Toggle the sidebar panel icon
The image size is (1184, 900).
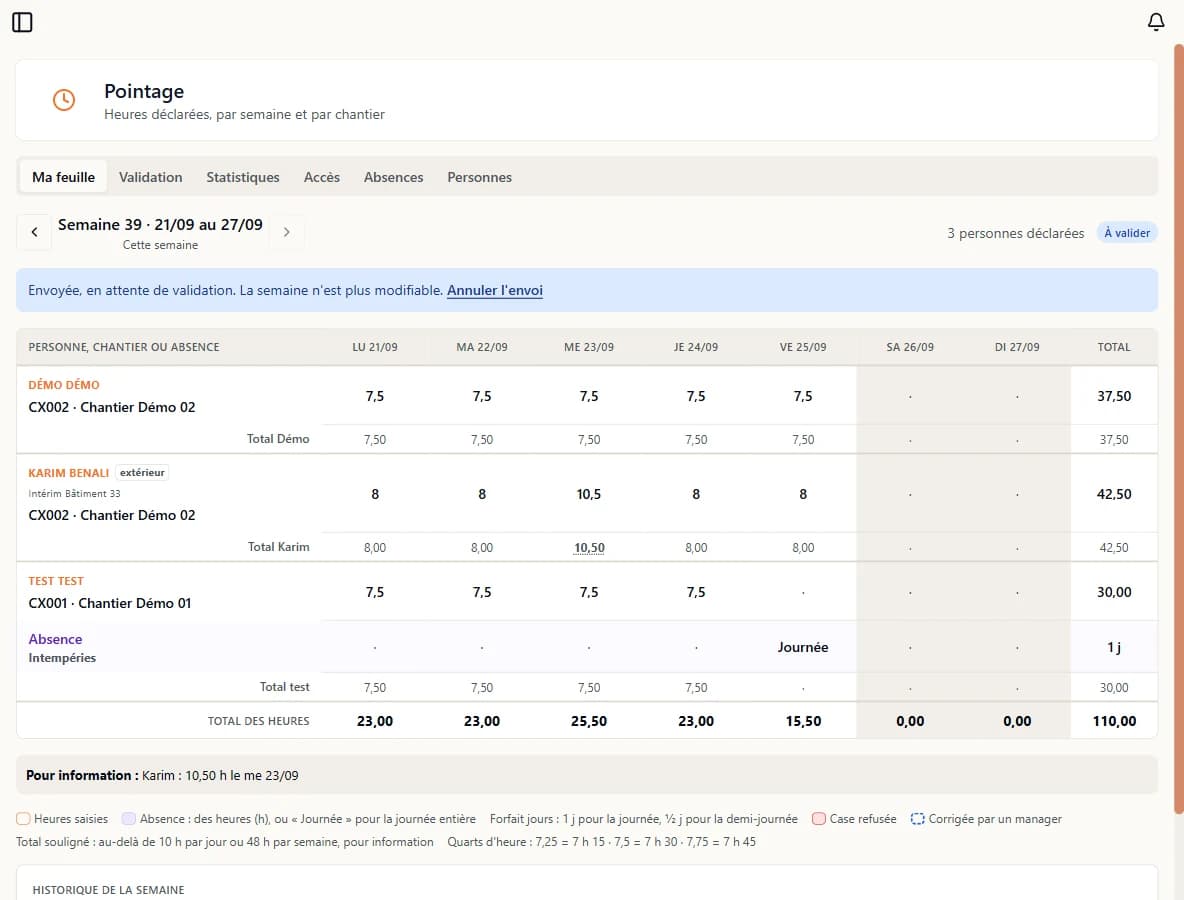(23, 23)
